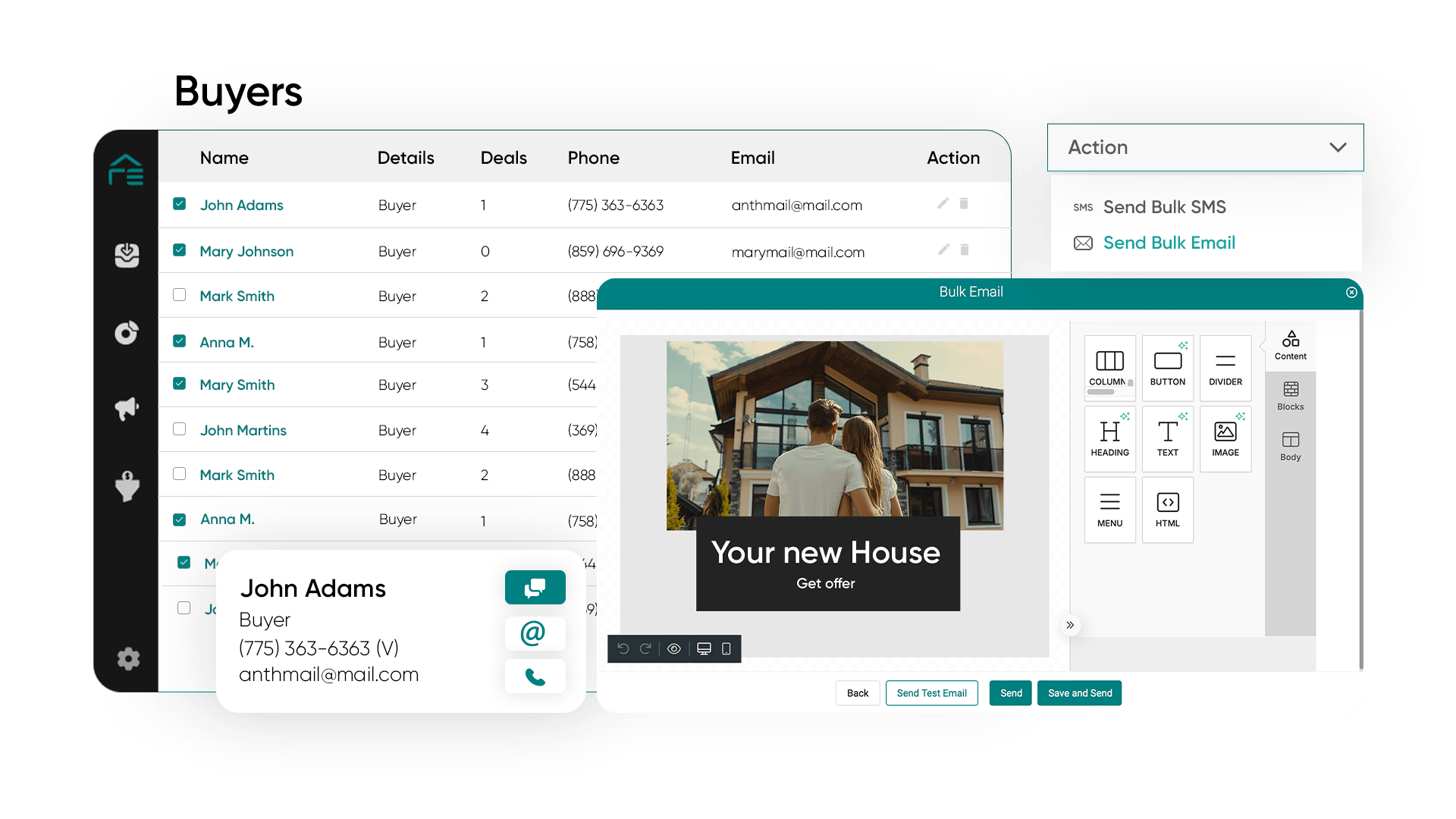The width and height of the screenshot is (1456, 819).
Task: Click the TEXT content block icon
Action: [x=1166, y=438]
